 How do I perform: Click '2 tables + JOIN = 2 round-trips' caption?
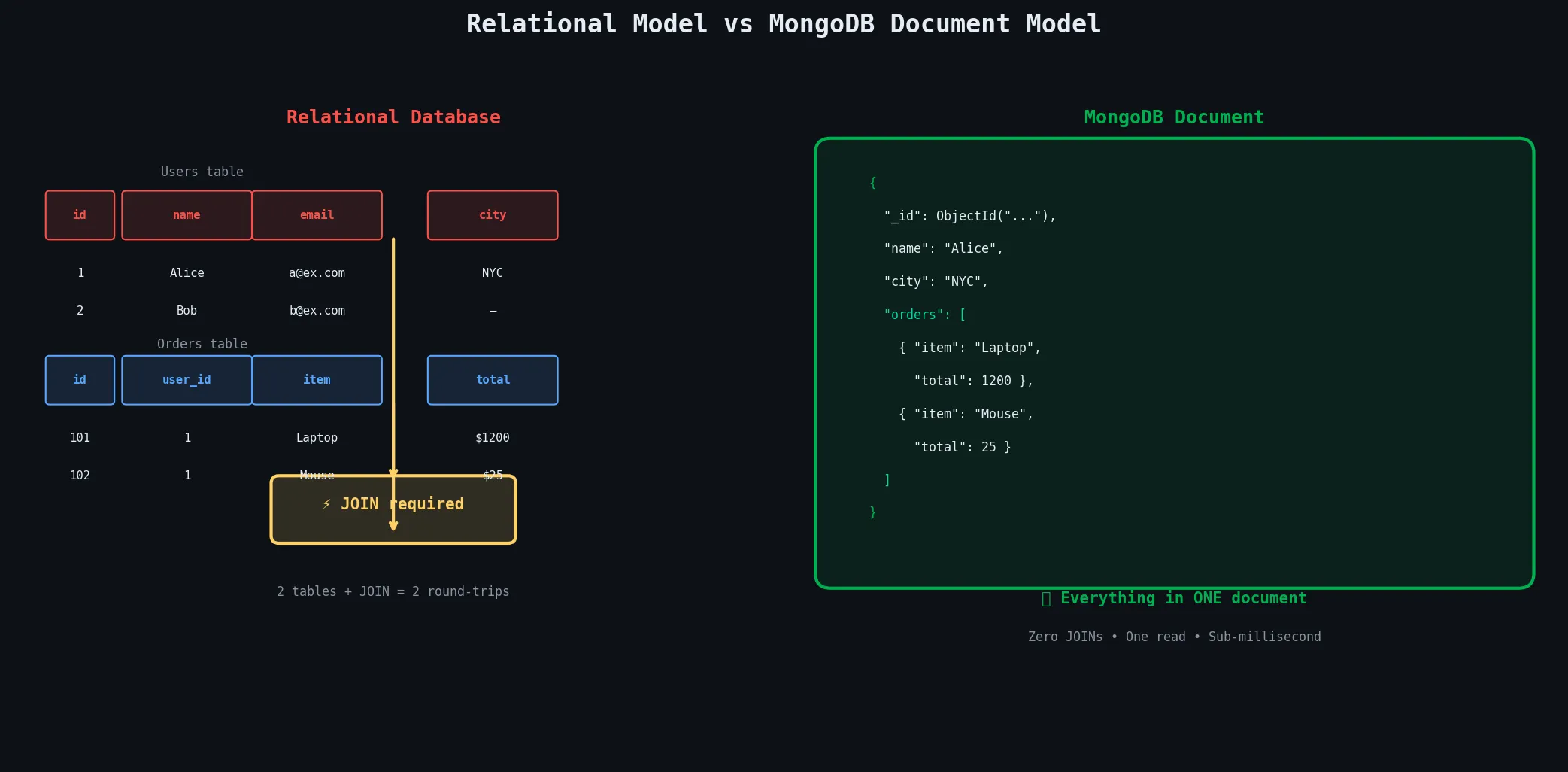pos(393,591)
